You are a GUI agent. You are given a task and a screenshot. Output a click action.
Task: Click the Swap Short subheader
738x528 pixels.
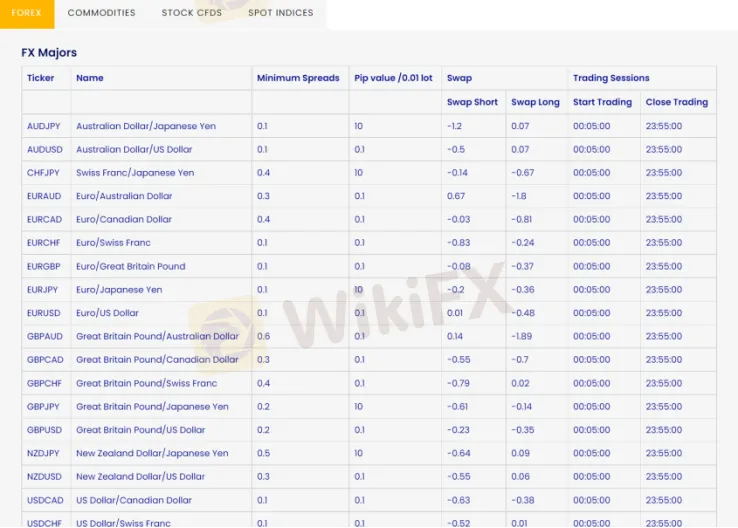(472, 102)
